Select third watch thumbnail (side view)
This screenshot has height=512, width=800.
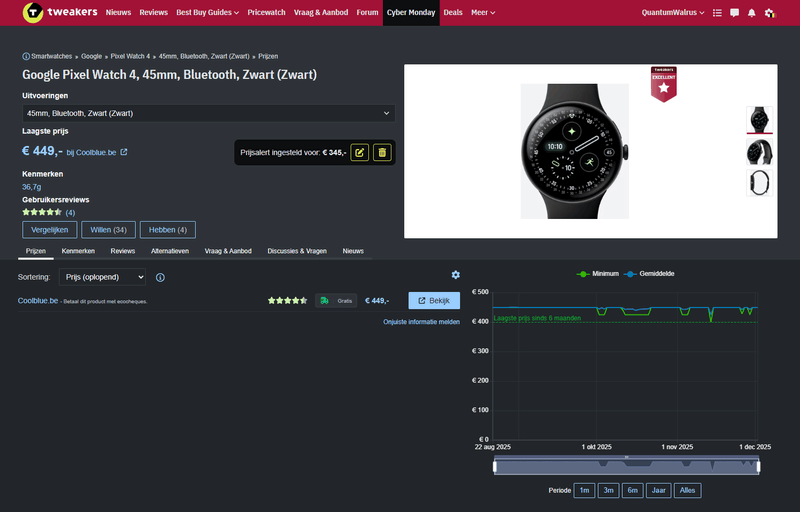click(x=759, y=183)
